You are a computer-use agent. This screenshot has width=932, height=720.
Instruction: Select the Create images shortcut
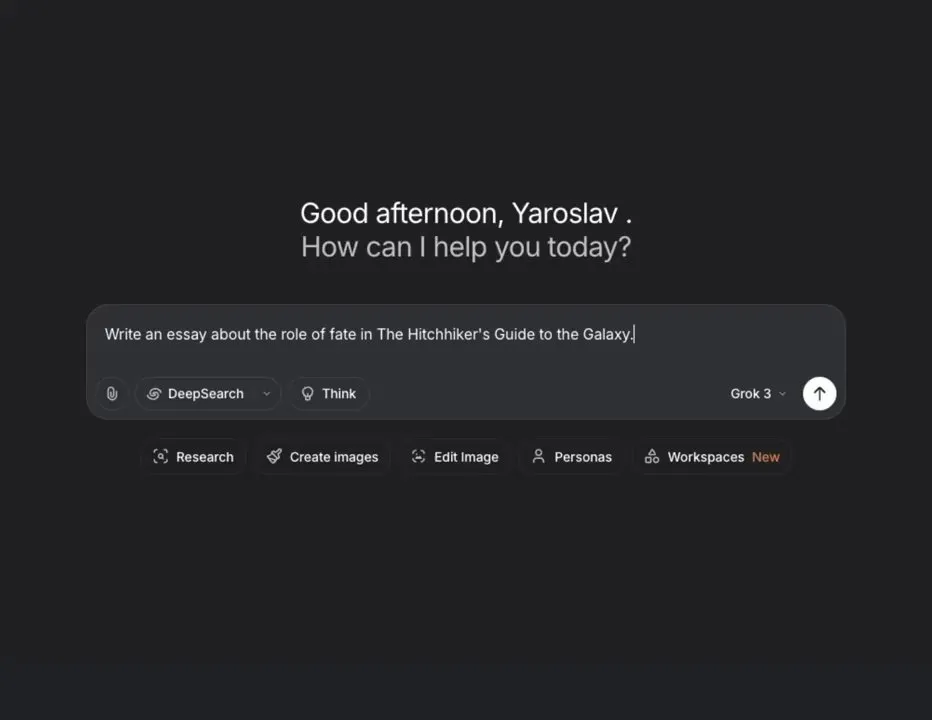coord(322,457)
